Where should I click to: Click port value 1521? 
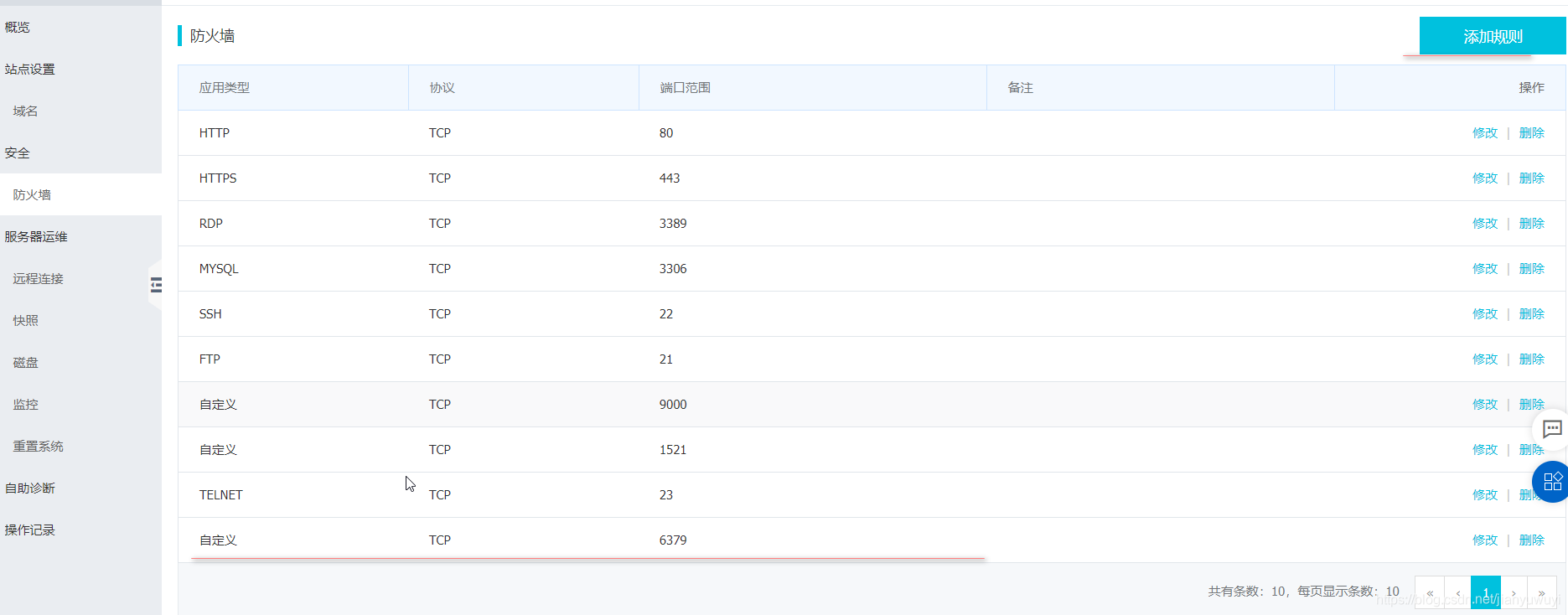pyautogui.click(x=673, y=449)
